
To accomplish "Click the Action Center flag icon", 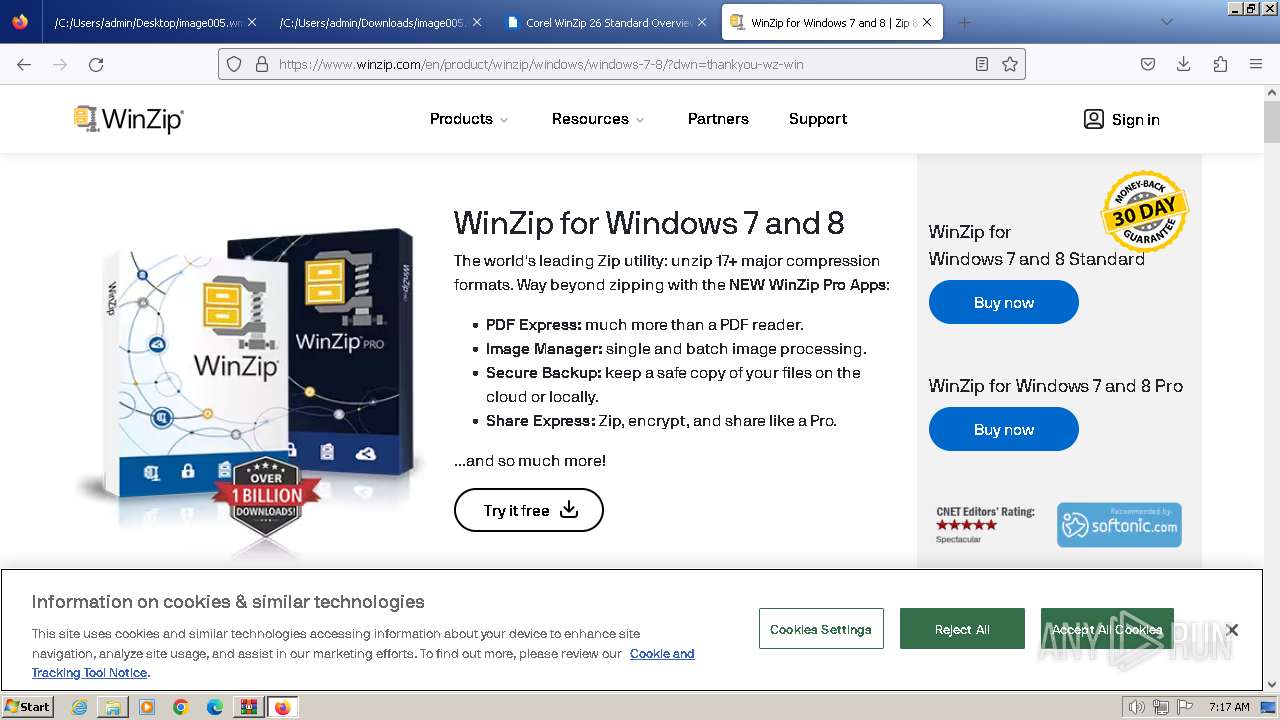I will [x=1185, y=707].
